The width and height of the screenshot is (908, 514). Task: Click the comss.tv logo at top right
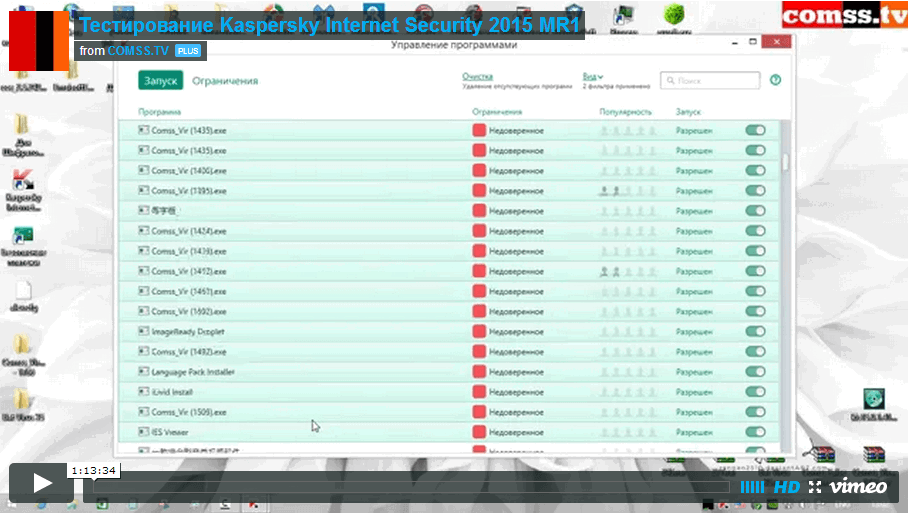pos(845,15)
